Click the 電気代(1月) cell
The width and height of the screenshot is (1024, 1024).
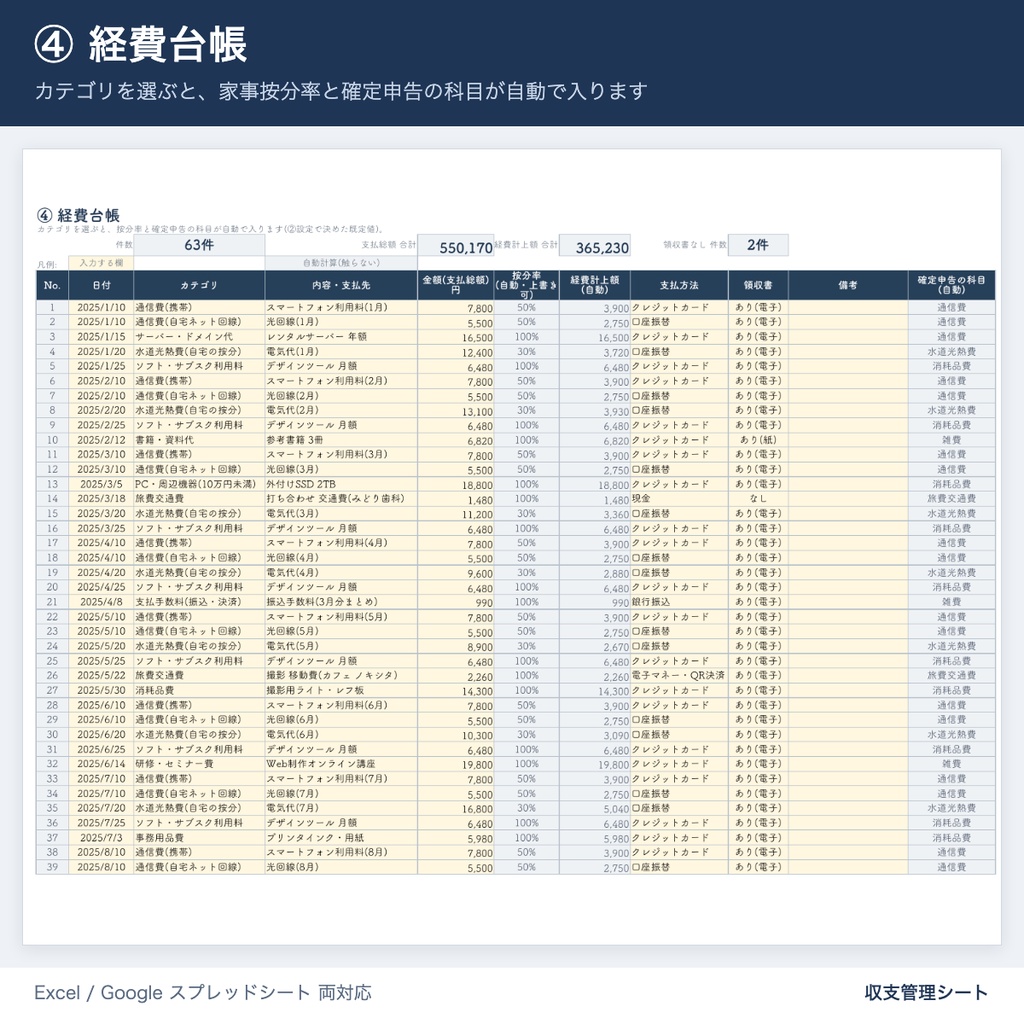click(341, 351)
